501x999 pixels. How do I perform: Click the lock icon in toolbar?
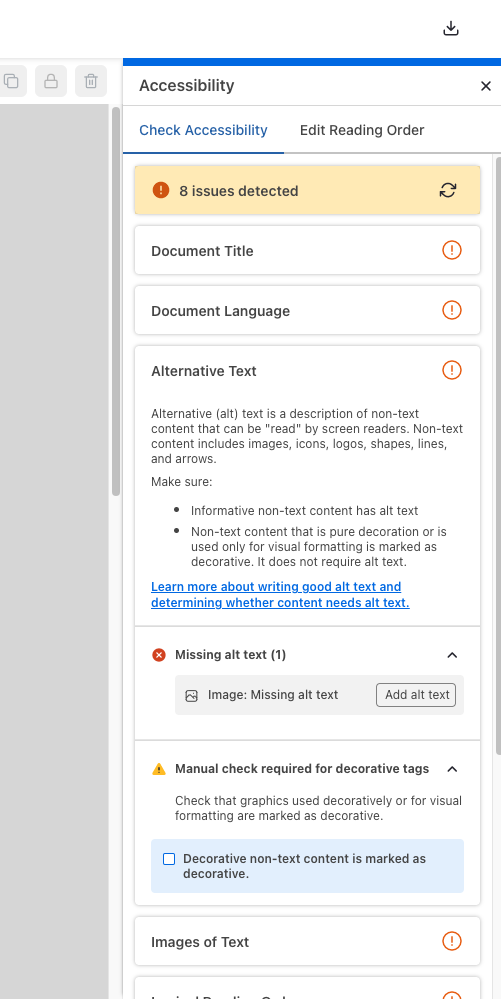coord(51,81)
